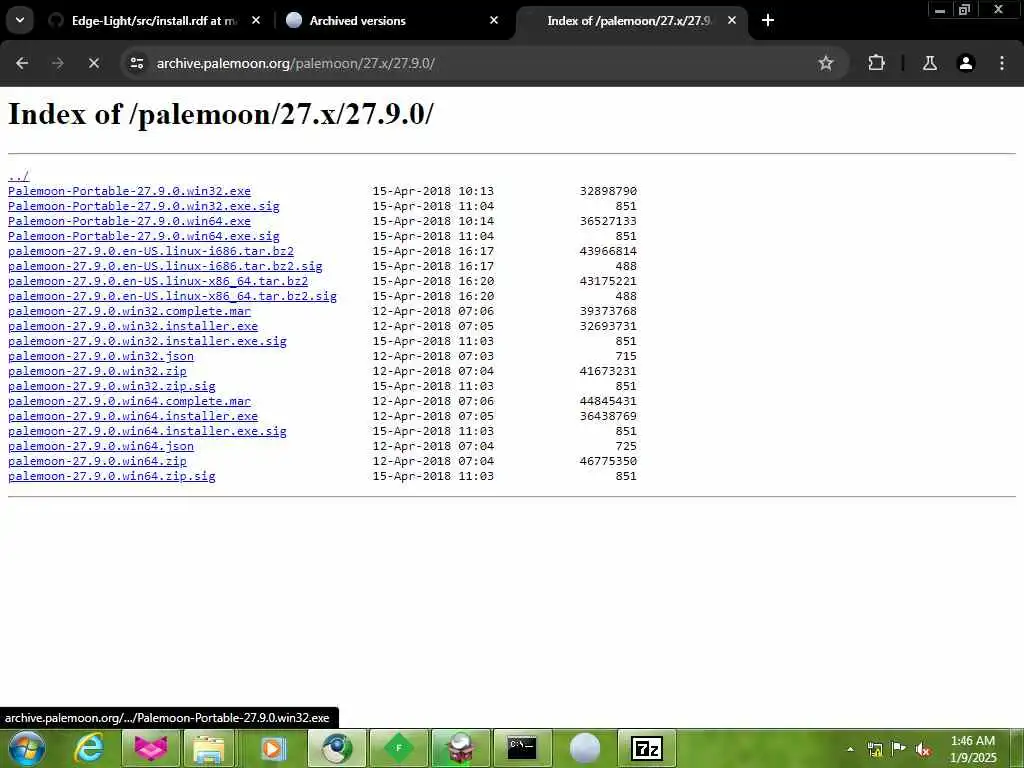Open 7-Zip from the taskbar
1024x768 pixels.
[x=647, y=748]
